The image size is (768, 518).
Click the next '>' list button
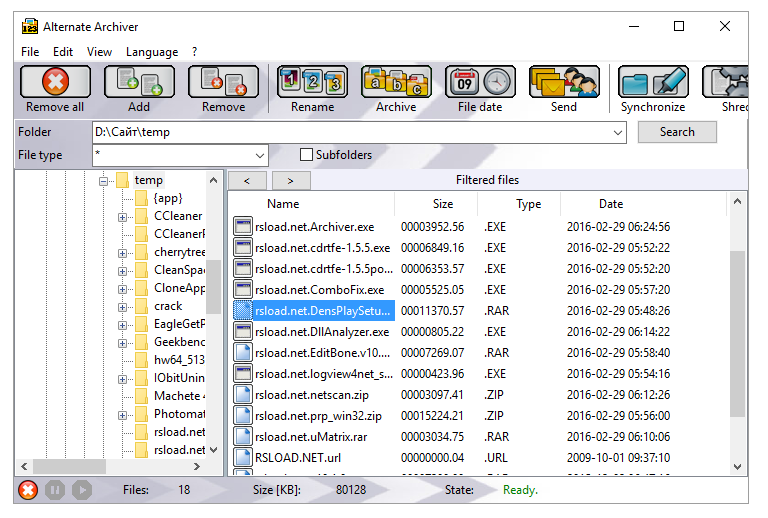291,181
